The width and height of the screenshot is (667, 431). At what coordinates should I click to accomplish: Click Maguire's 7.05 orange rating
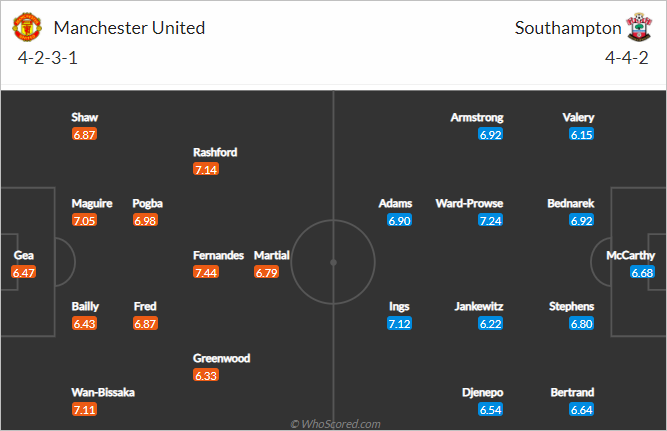click(x=84, y=220)
